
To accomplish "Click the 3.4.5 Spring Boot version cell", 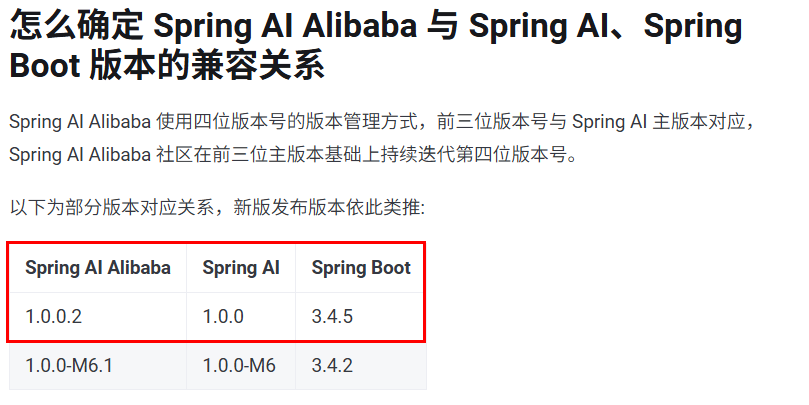I will pyautogui.click(x=332, y=317).
